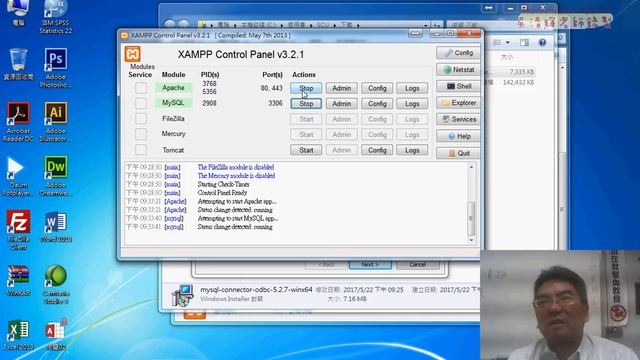Launch Adobe Dreamweaver desktop shortcut

coord(56,176)
